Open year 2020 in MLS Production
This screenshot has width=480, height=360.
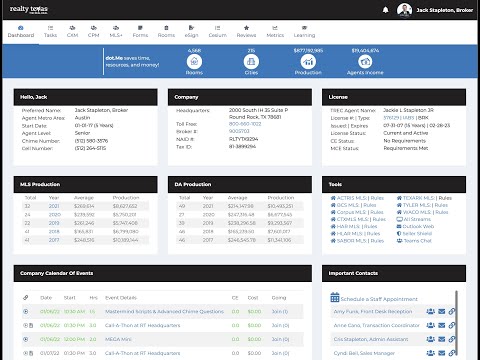(54, 215)
